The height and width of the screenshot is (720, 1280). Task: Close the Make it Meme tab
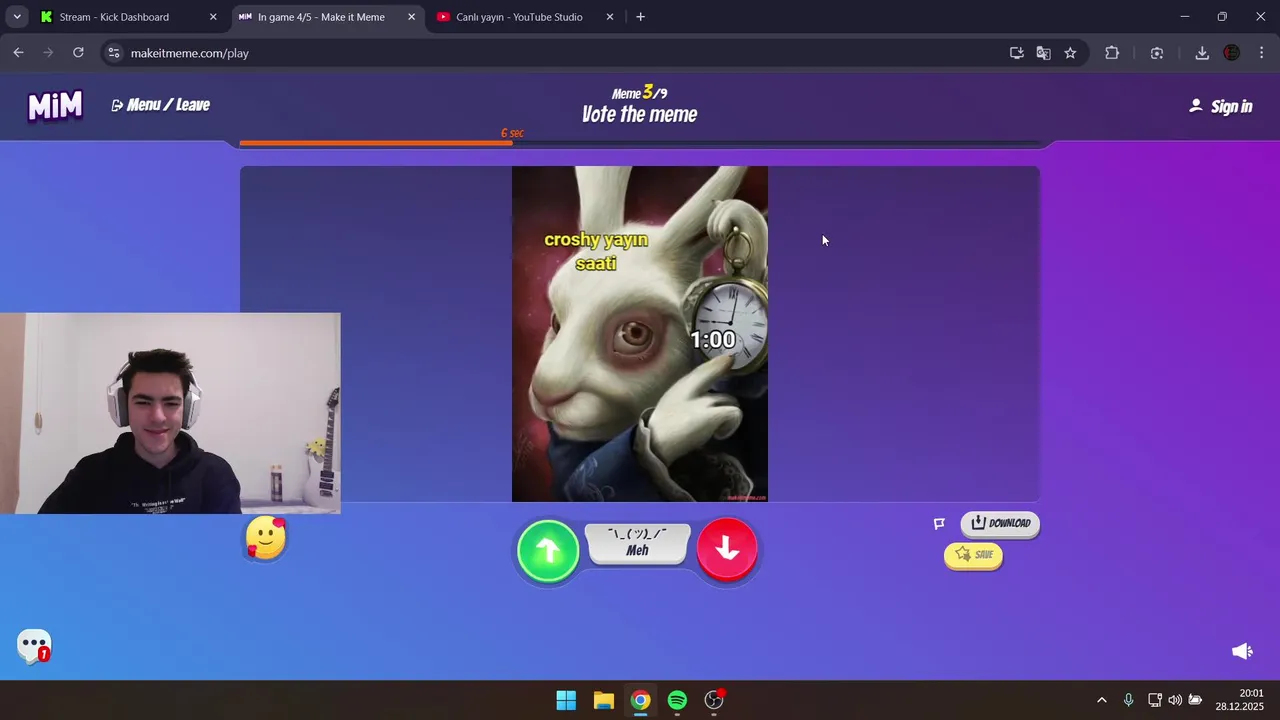pos(411,17)
